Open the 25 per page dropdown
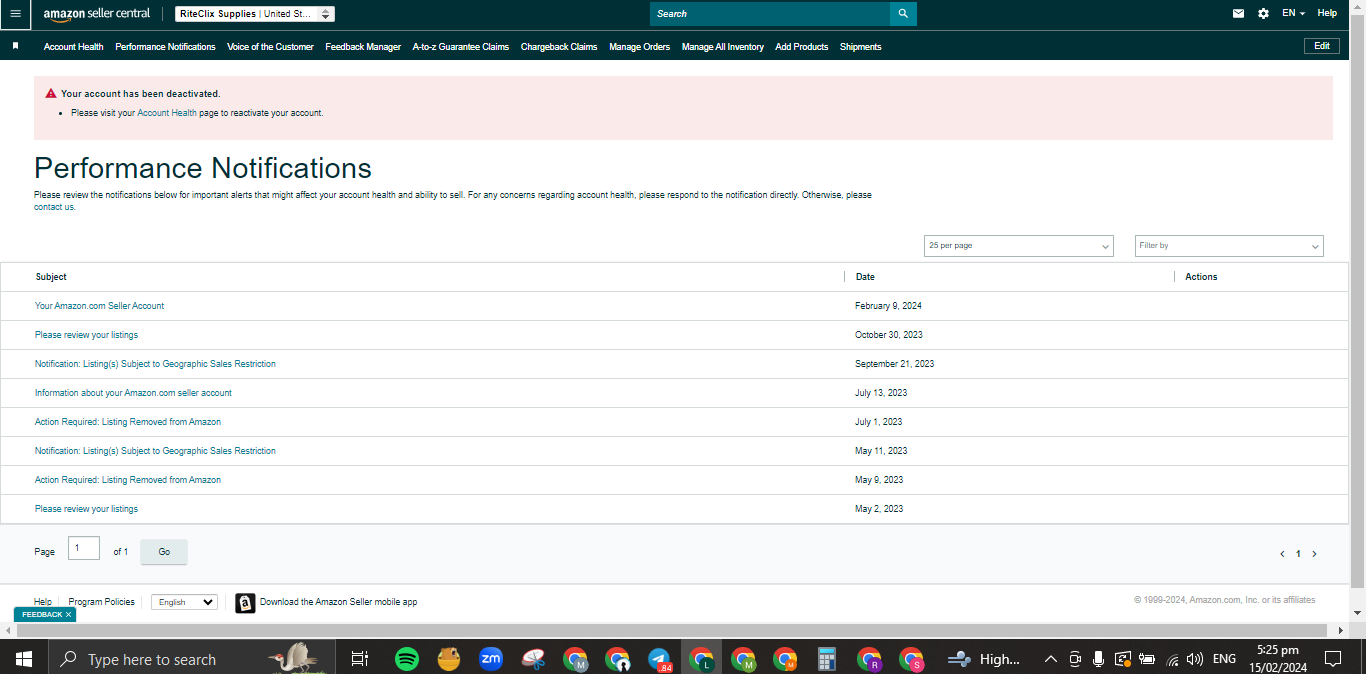 pyautogui.click(x=1018, y=246)
